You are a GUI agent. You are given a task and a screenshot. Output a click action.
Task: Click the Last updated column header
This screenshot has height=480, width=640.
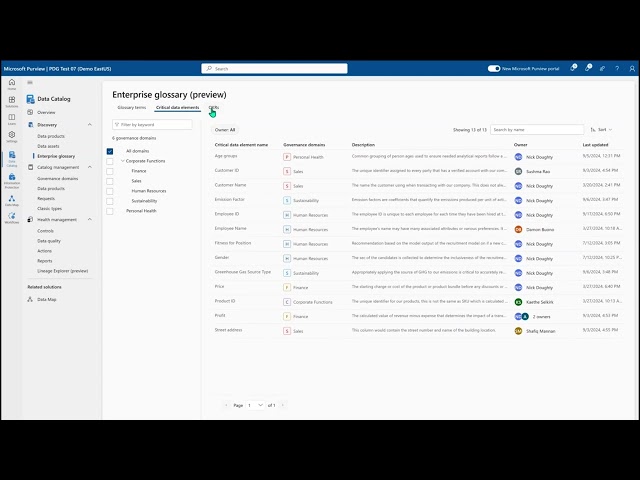pos(595,144)
